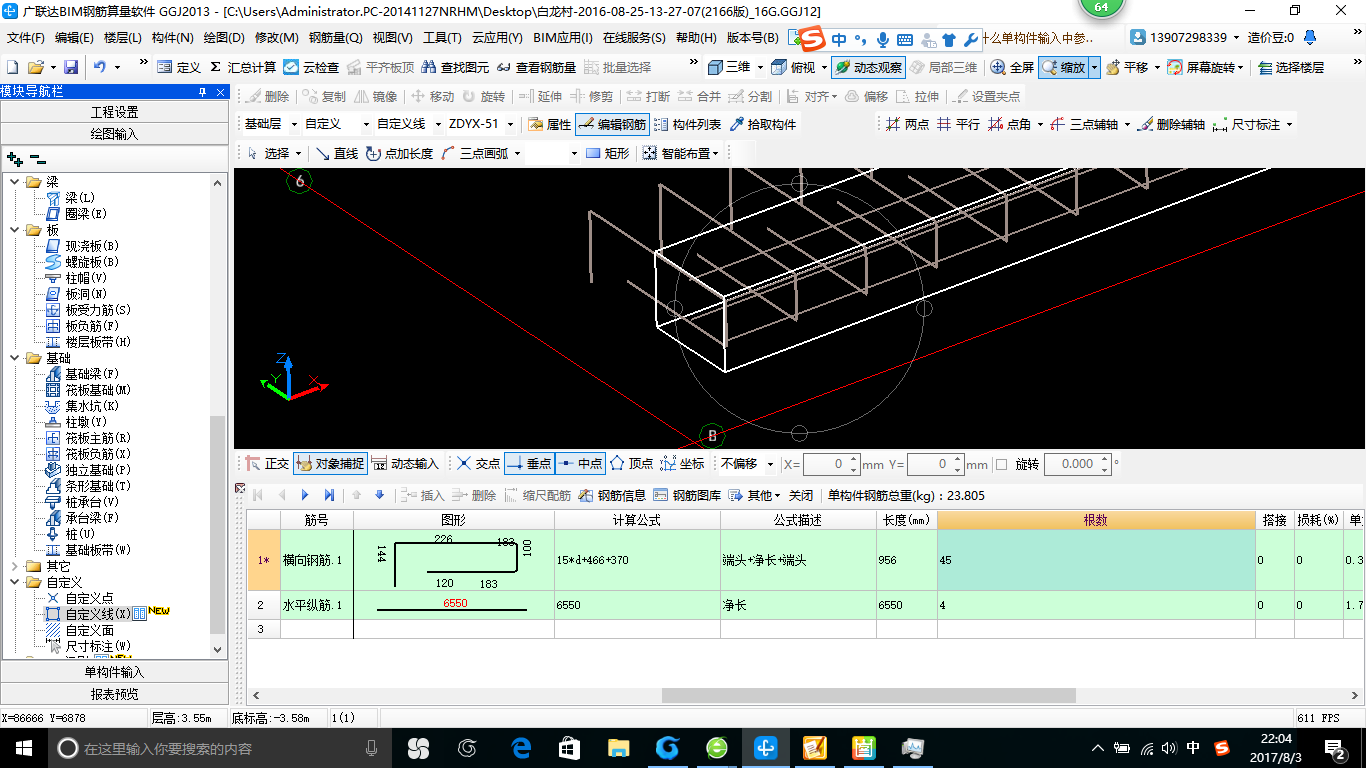1366x768 pixels.
Task: Open 钢筋信息 rebar info
Action: click(x=613, y=495)
